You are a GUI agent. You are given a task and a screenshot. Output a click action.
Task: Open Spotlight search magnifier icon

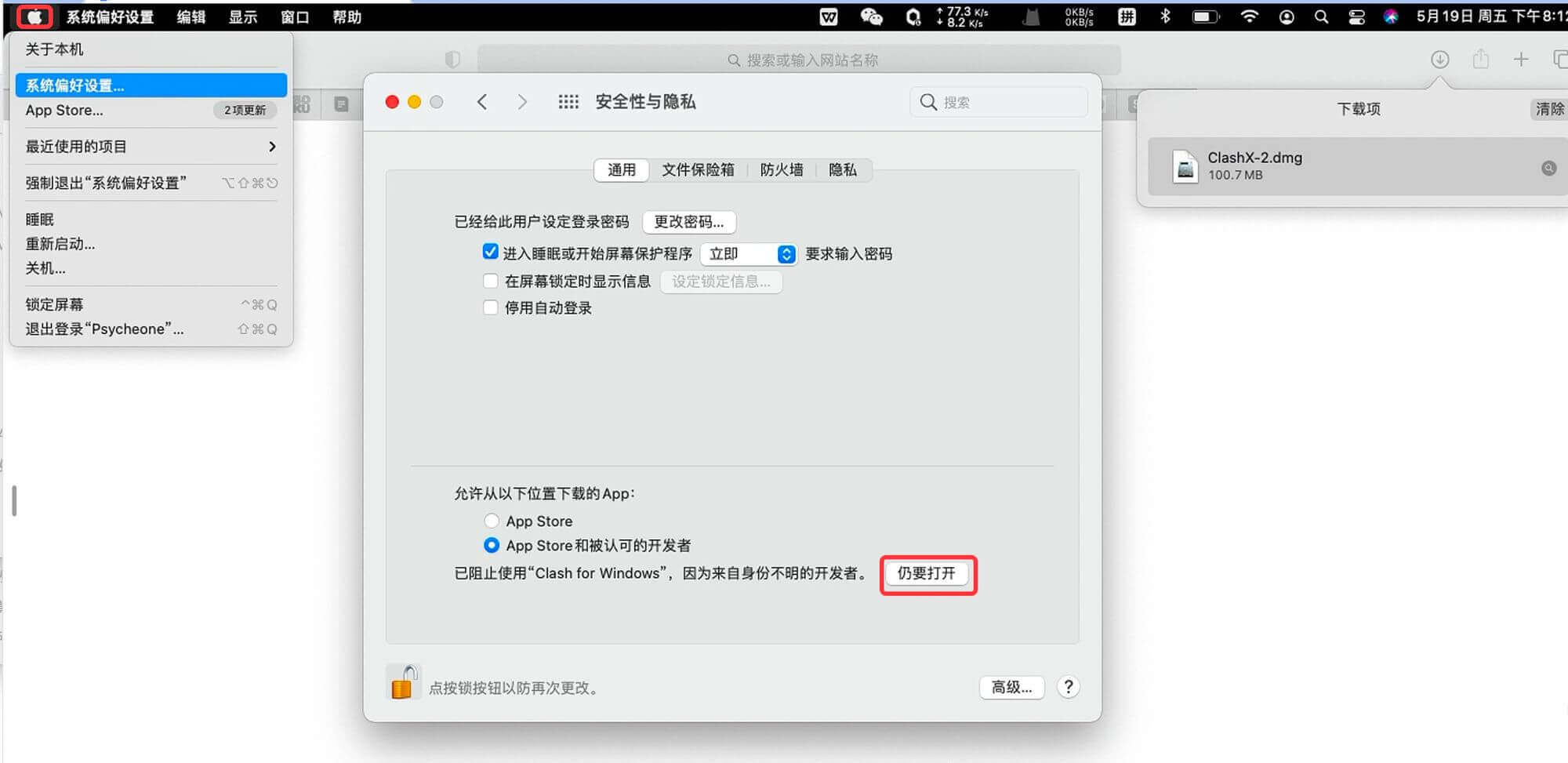[1321, 16]
